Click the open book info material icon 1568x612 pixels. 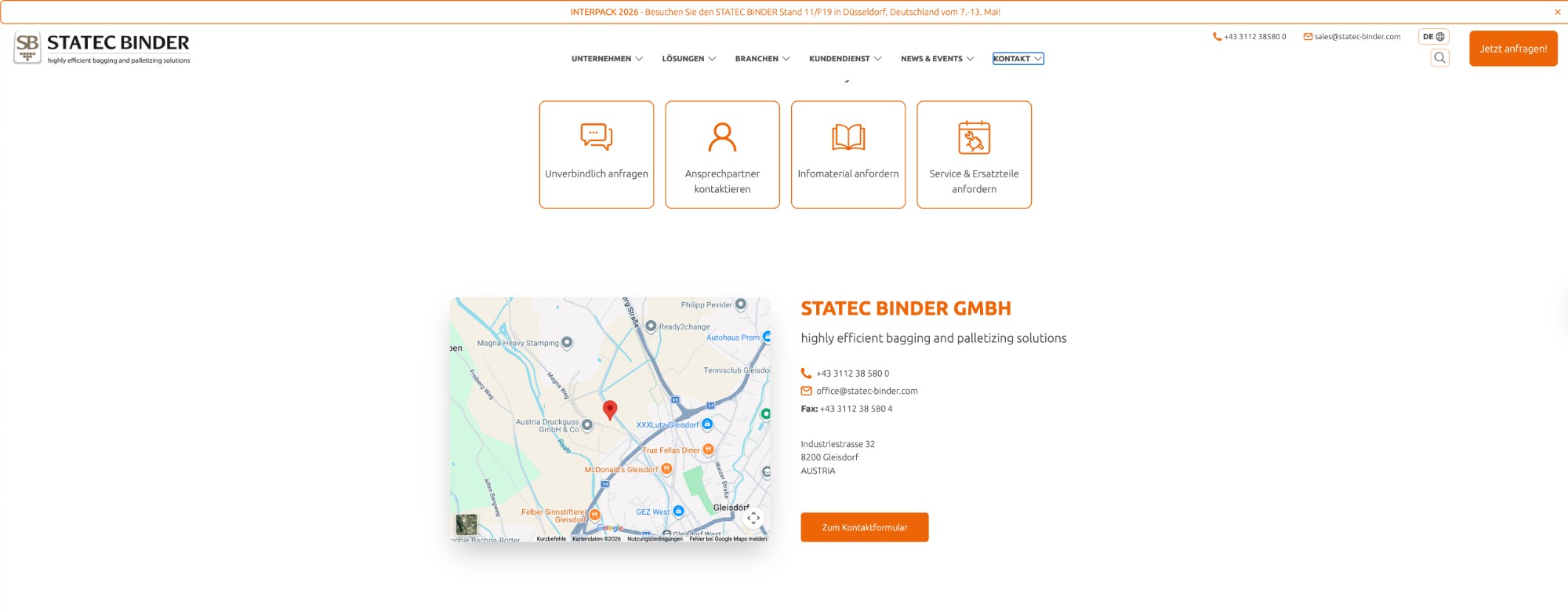point(848,137)
